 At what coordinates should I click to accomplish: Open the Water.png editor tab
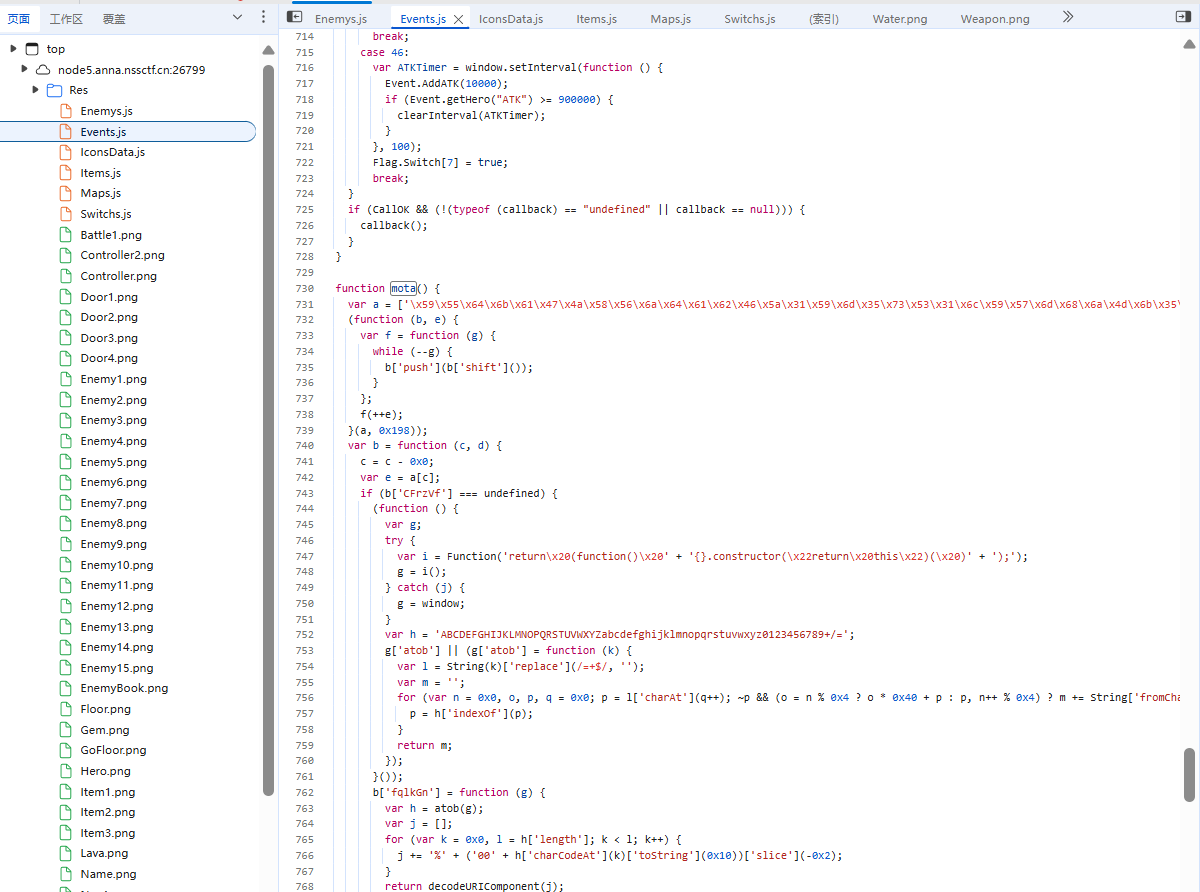point(900,19)
